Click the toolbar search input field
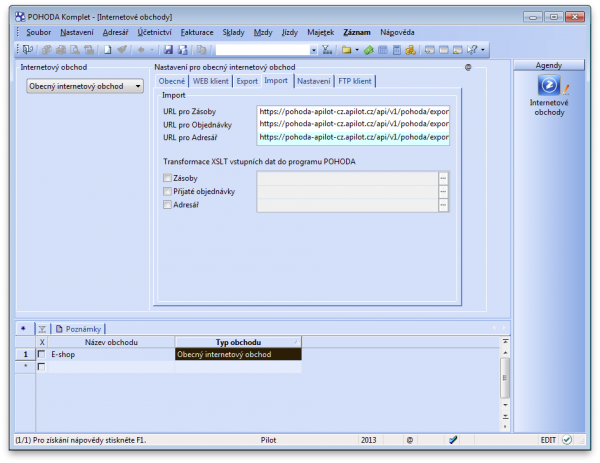Screen dimensions: 600x463 262,50
